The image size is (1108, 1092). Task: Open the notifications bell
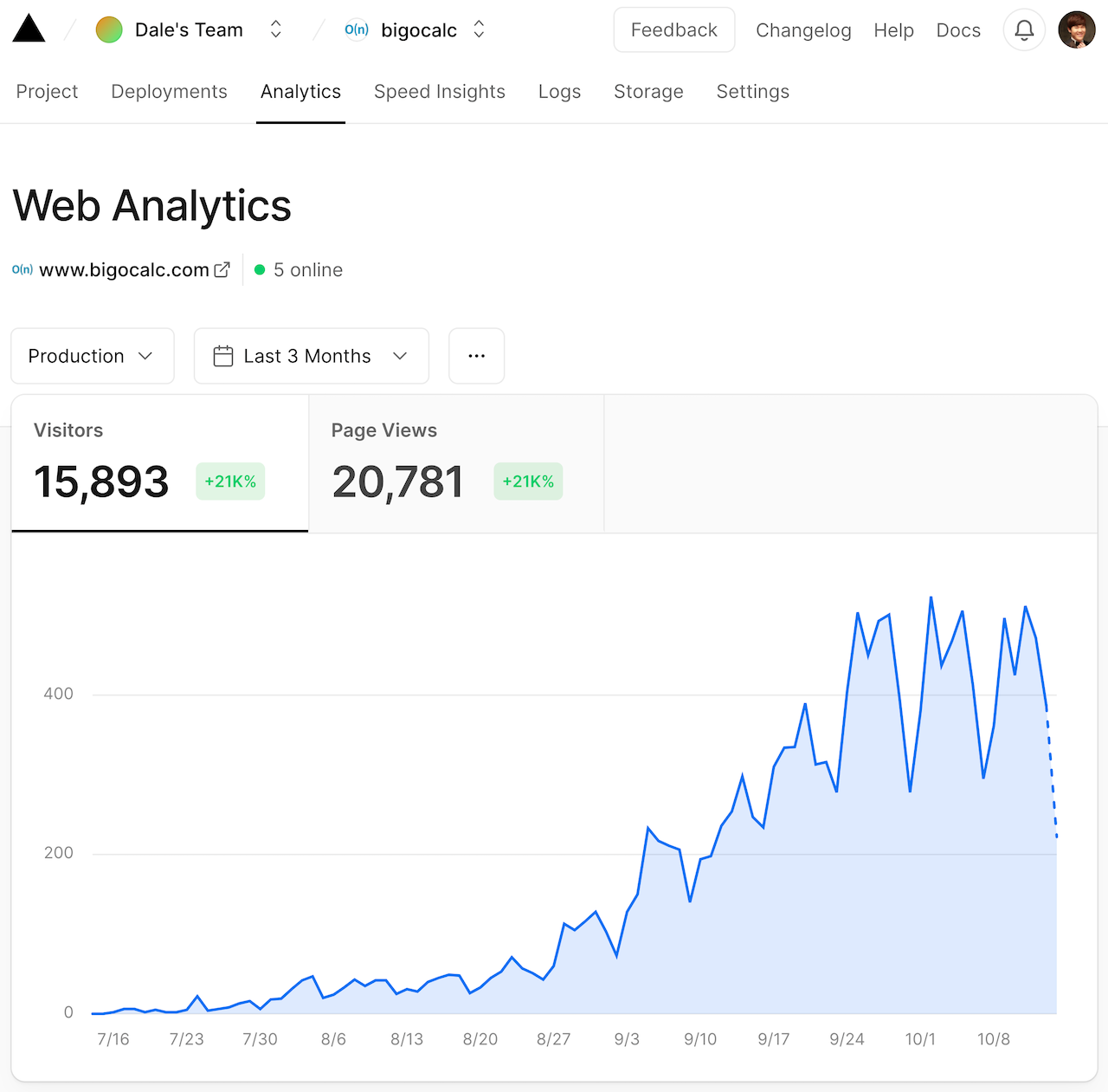pyautogui.click(x=1024, y=30)
